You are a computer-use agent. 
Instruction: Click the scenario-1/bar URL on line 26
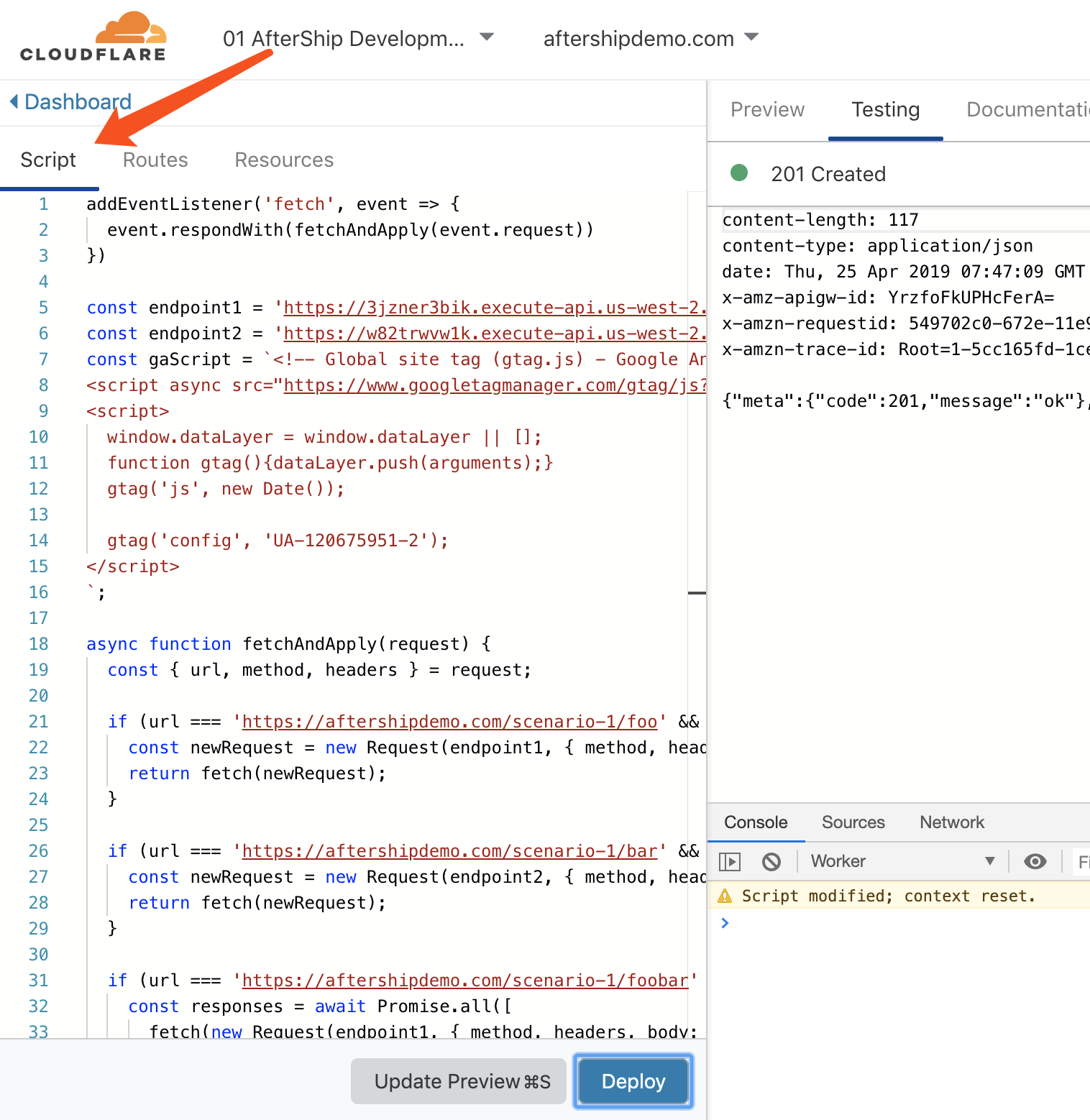coord(449,851)
